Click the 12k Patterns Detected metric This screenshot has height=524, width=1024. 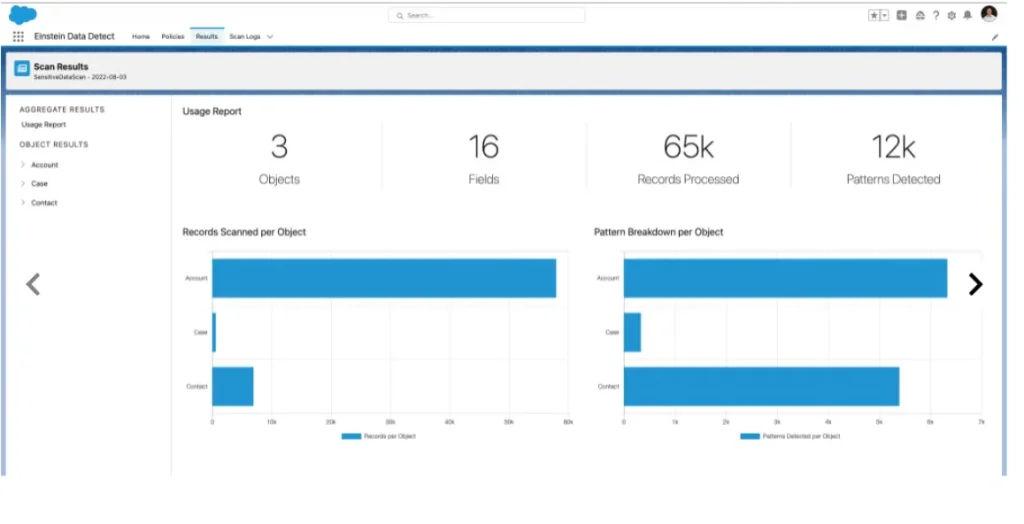[893, 160]
